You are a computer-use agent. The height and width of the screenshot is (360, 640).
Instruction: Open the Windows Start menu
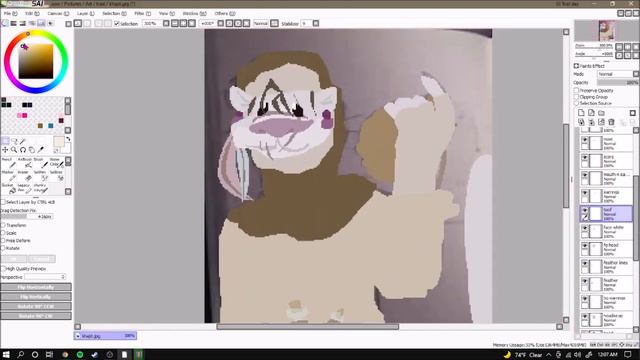coord(6,355)
